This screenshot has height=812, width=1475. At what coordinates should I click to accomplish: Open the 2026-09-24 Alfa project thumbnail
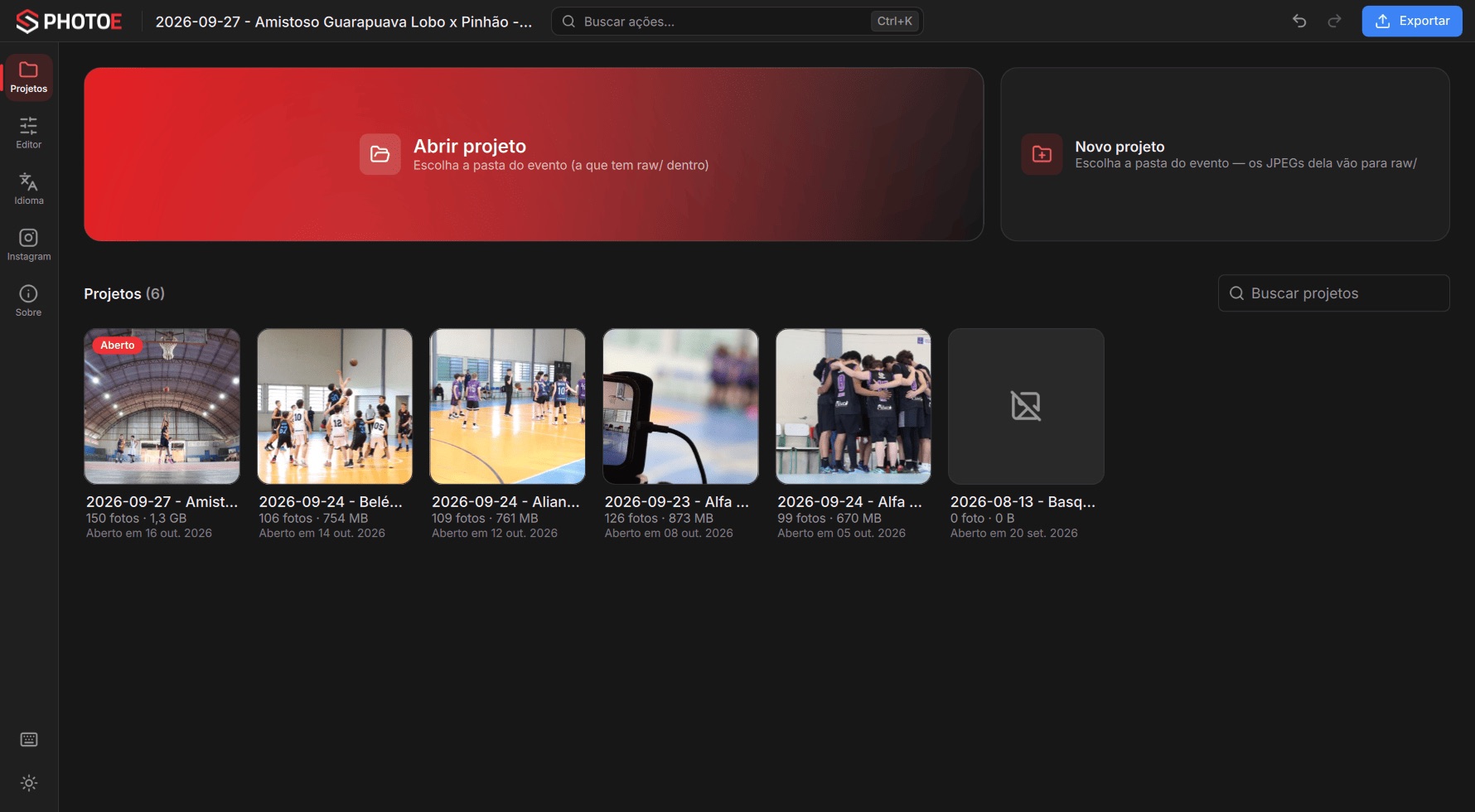click(x=854, y=406)
